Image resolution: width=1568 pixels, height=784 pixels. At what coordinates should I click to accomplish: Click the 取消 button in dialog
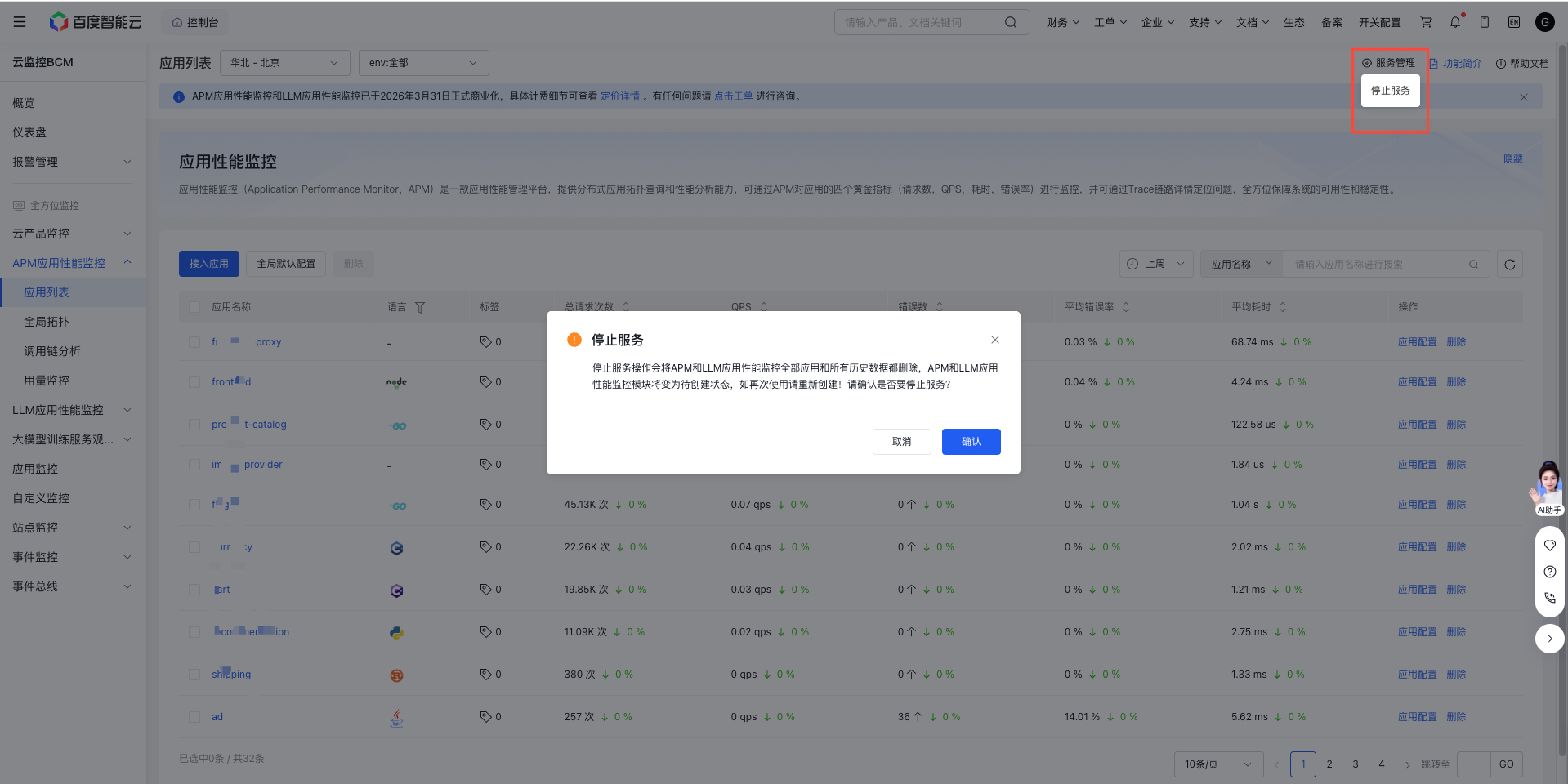pyautogui.click(x=901, y=442)
